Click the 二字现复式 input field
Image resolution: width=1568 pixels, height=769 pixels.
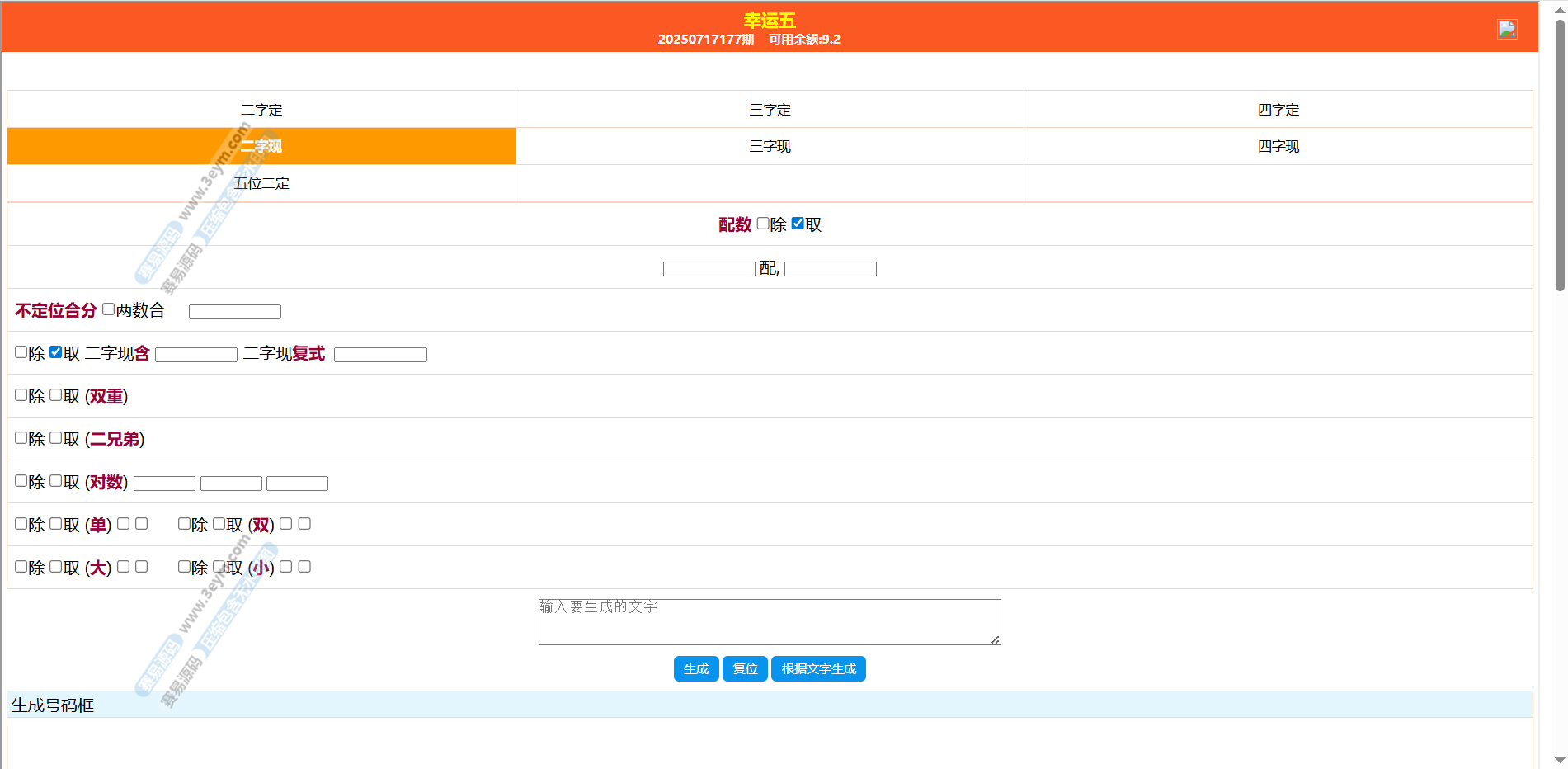tap(380, 355)
